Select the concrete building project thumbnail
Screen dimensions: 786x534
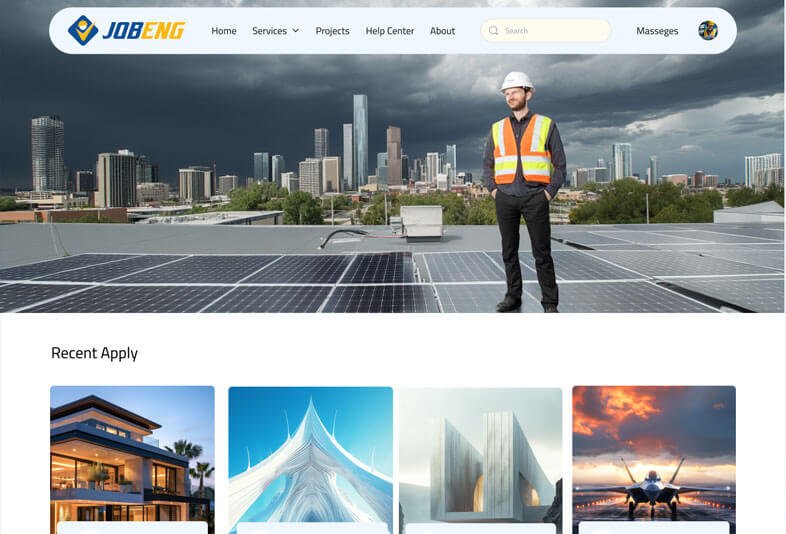tap(481, 455)
